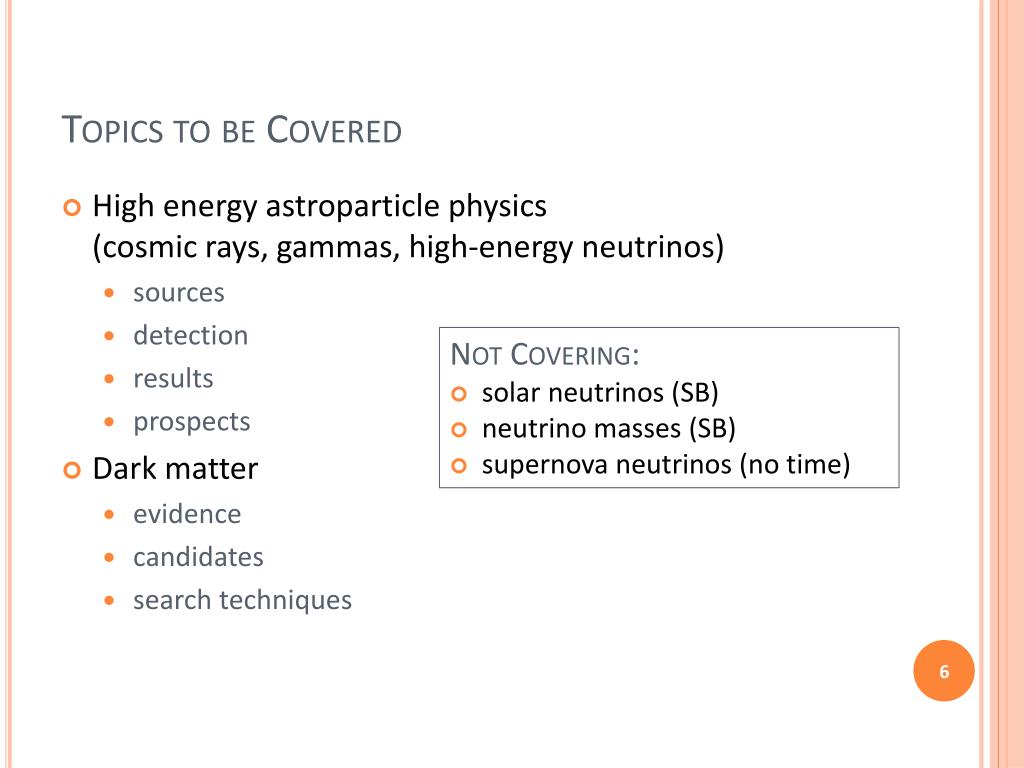Click the Dark matter heading text
The width and height of the screenshot is (1024, 768).
click(175, 469)
